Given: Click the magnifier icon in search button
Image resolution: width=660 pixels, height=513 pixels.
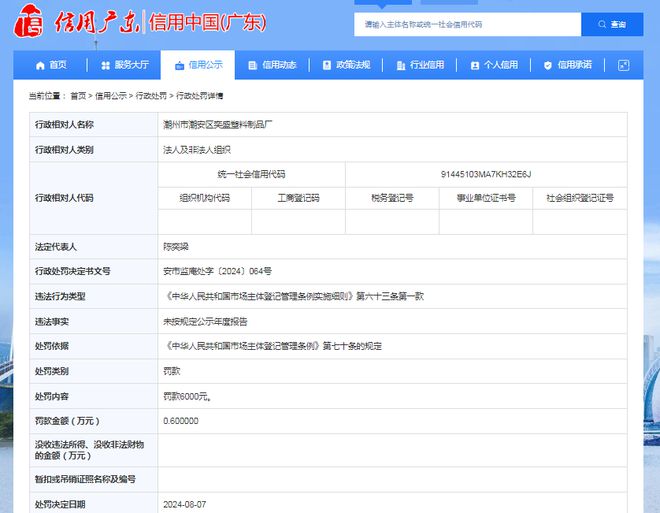Looking at the screenshot, I should tap(602, 24).
